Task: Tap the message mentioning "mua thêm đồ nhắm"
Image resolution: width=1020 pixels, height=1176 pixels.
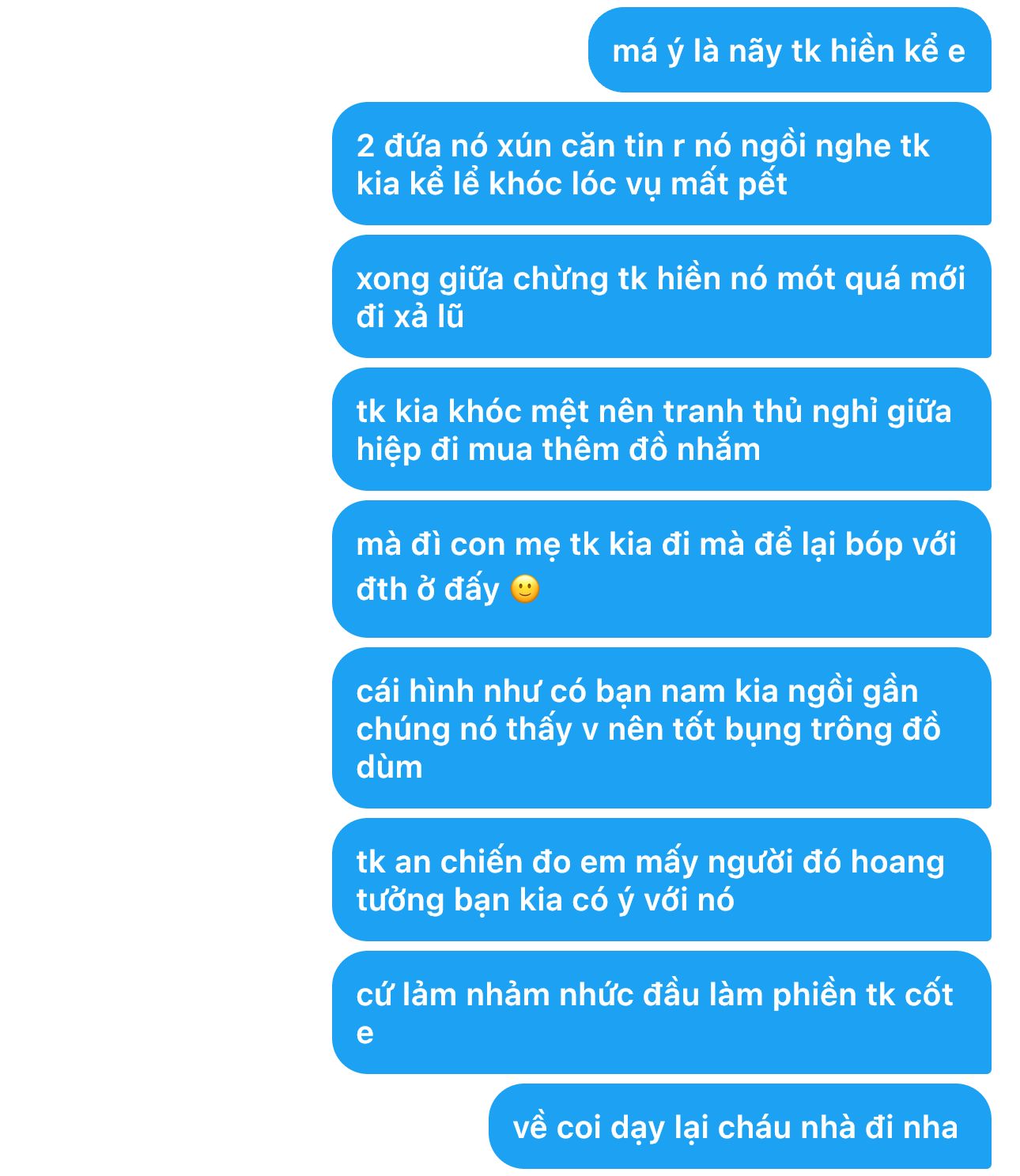Action: click(662, 429)
